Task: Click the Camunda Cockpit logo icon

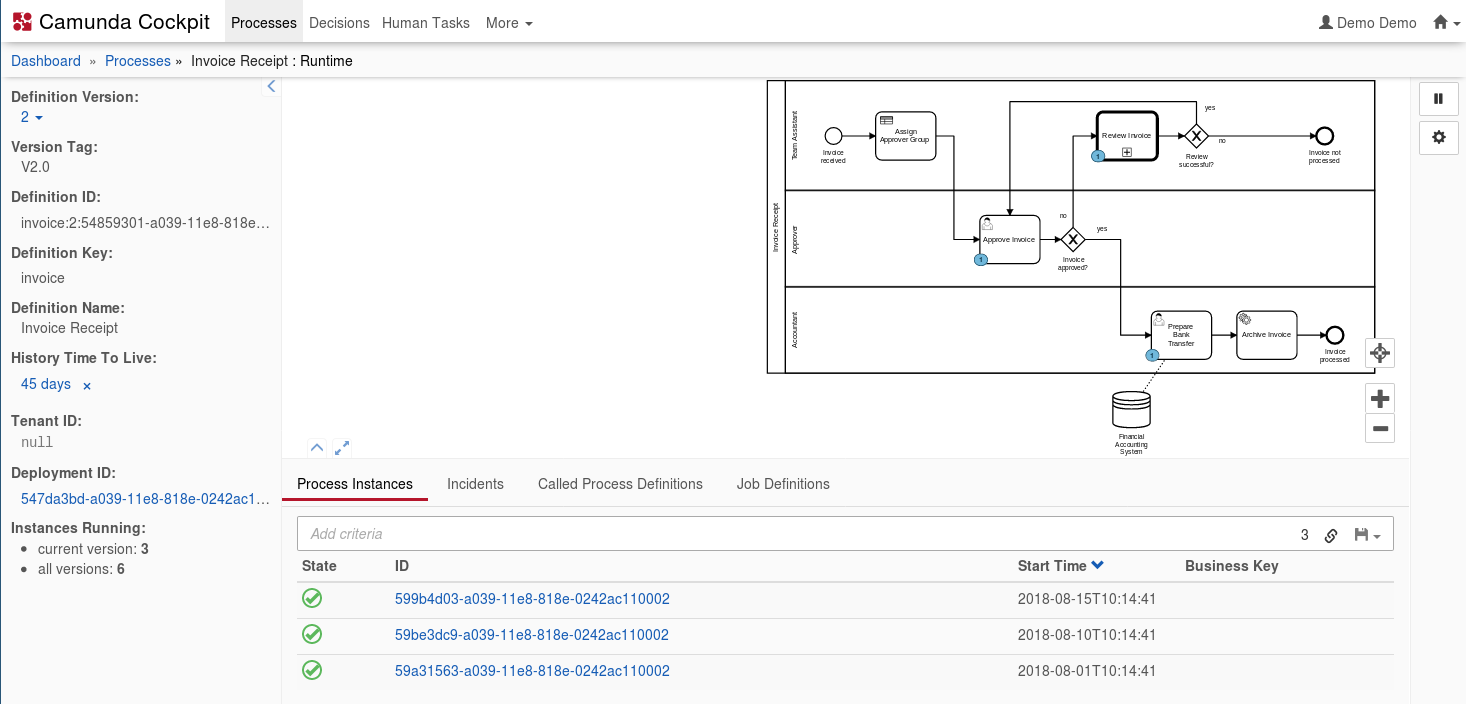Action: coord(22,22)
